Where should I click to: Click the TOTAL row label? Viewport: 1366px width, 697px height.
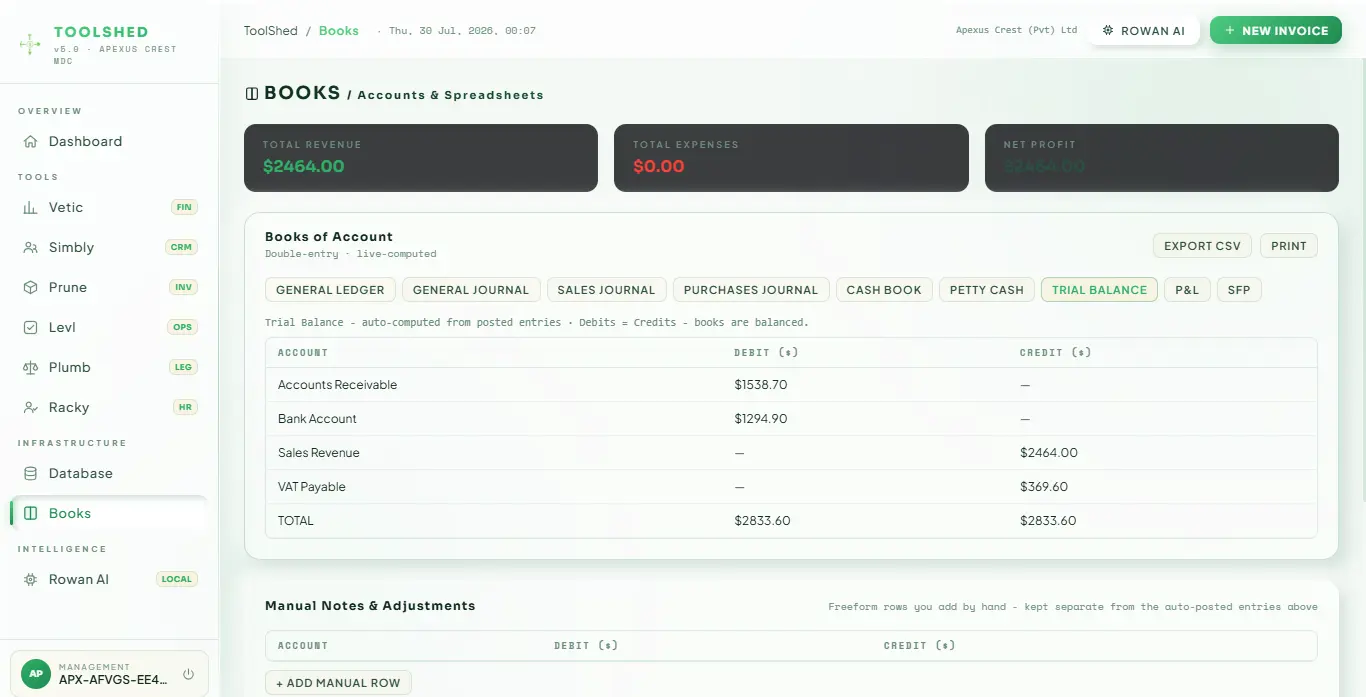click(x=296, y=521)
